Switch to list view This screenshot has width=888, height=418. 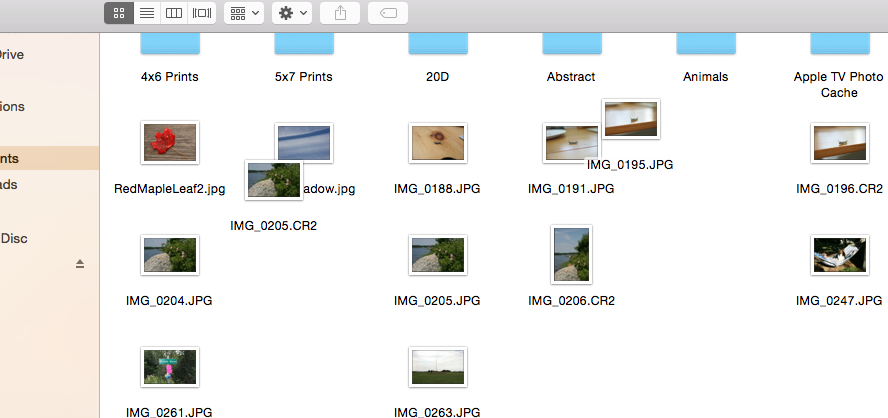(x=147, y=13)
